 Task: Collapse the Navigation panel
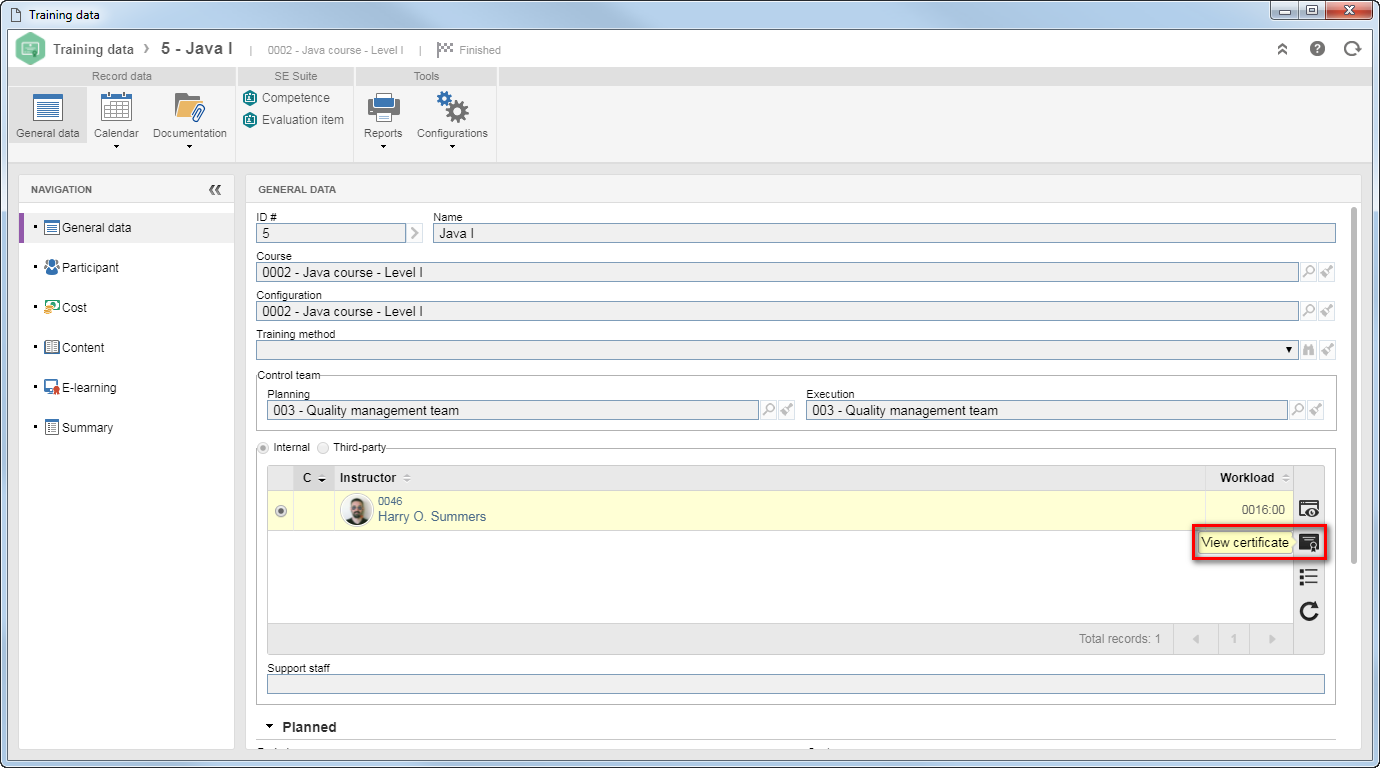click(215, 189)
